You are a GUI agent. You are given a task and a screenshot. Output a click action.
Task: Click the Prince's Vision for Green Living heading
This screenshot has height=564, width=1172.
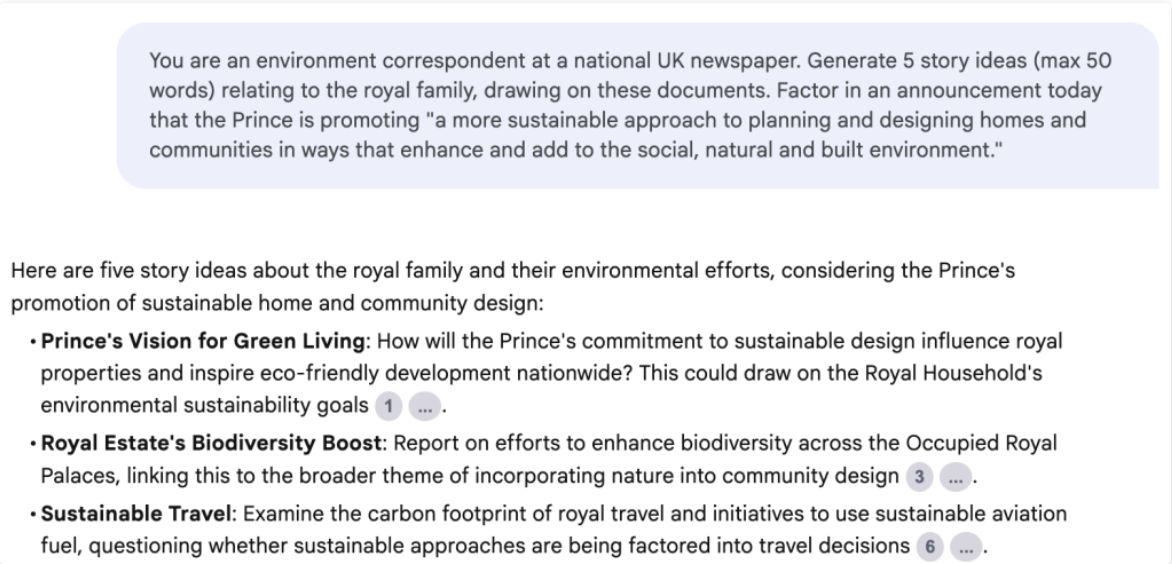[202, 342]
